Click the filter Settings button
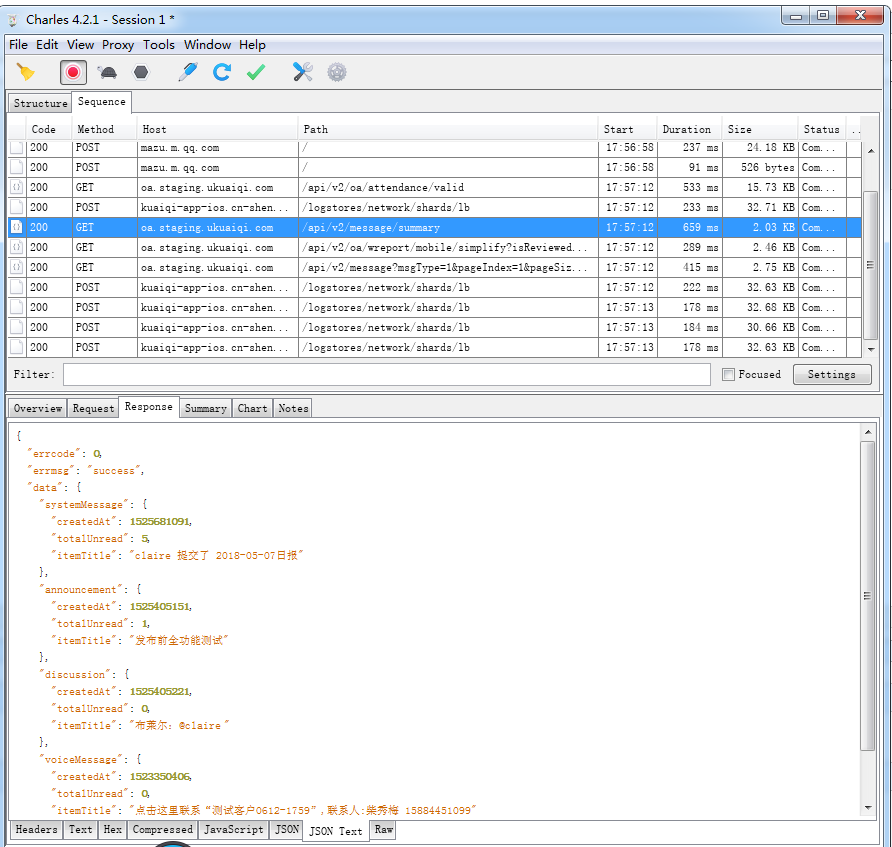The image size is (892, 847). [832, 374]
